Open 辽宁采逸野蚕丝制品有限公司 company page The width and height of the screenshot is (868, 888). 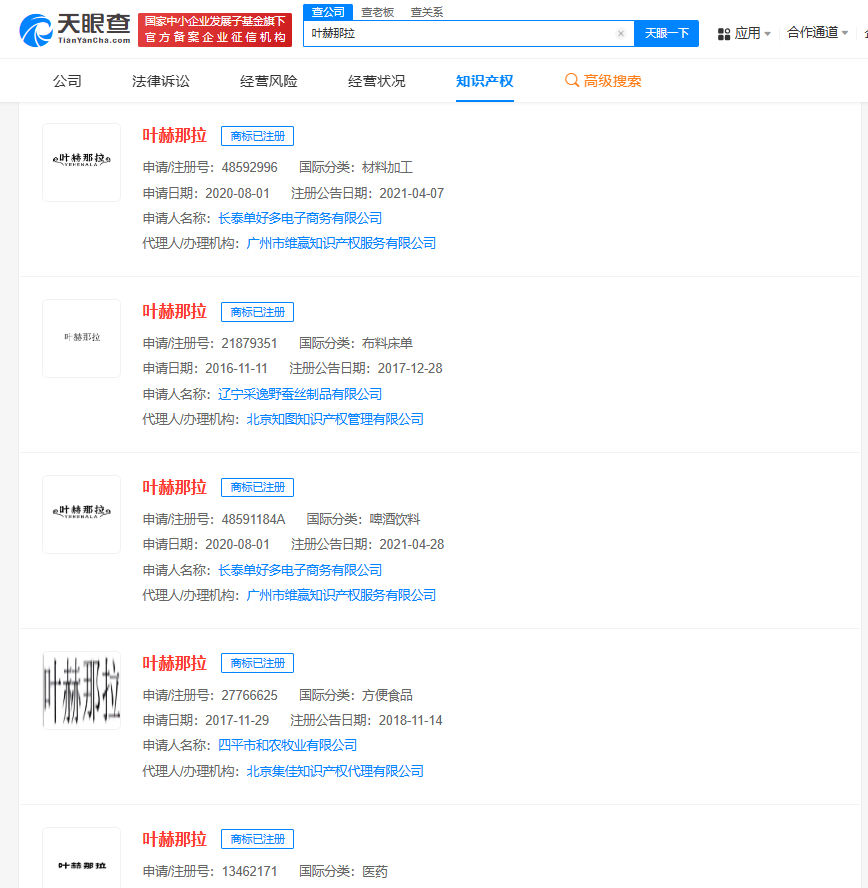(x=298, y=393)
